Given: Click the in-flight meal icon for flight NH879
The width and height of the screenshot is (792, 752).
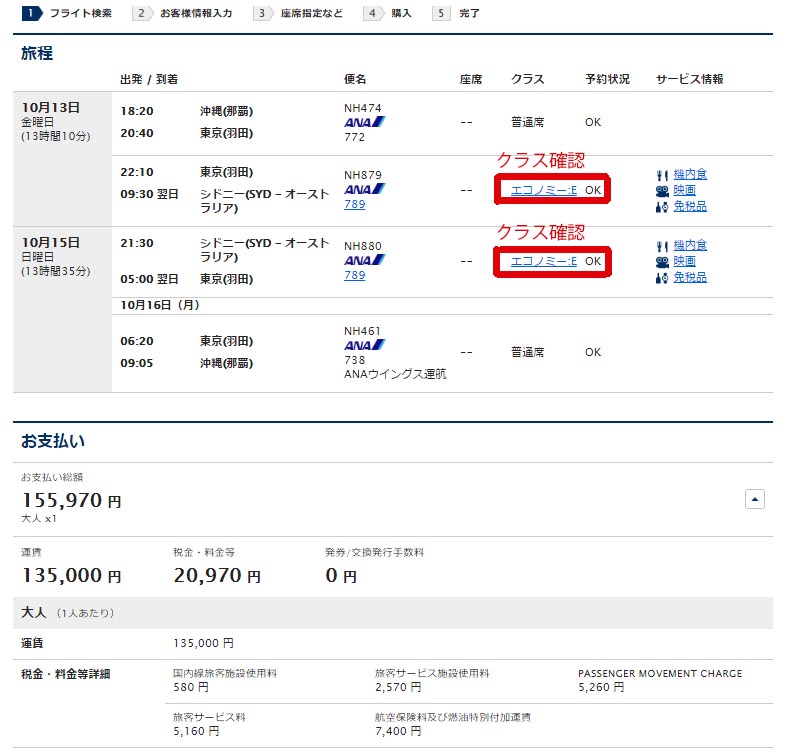Looking at the screenshot, I should 661,174.
